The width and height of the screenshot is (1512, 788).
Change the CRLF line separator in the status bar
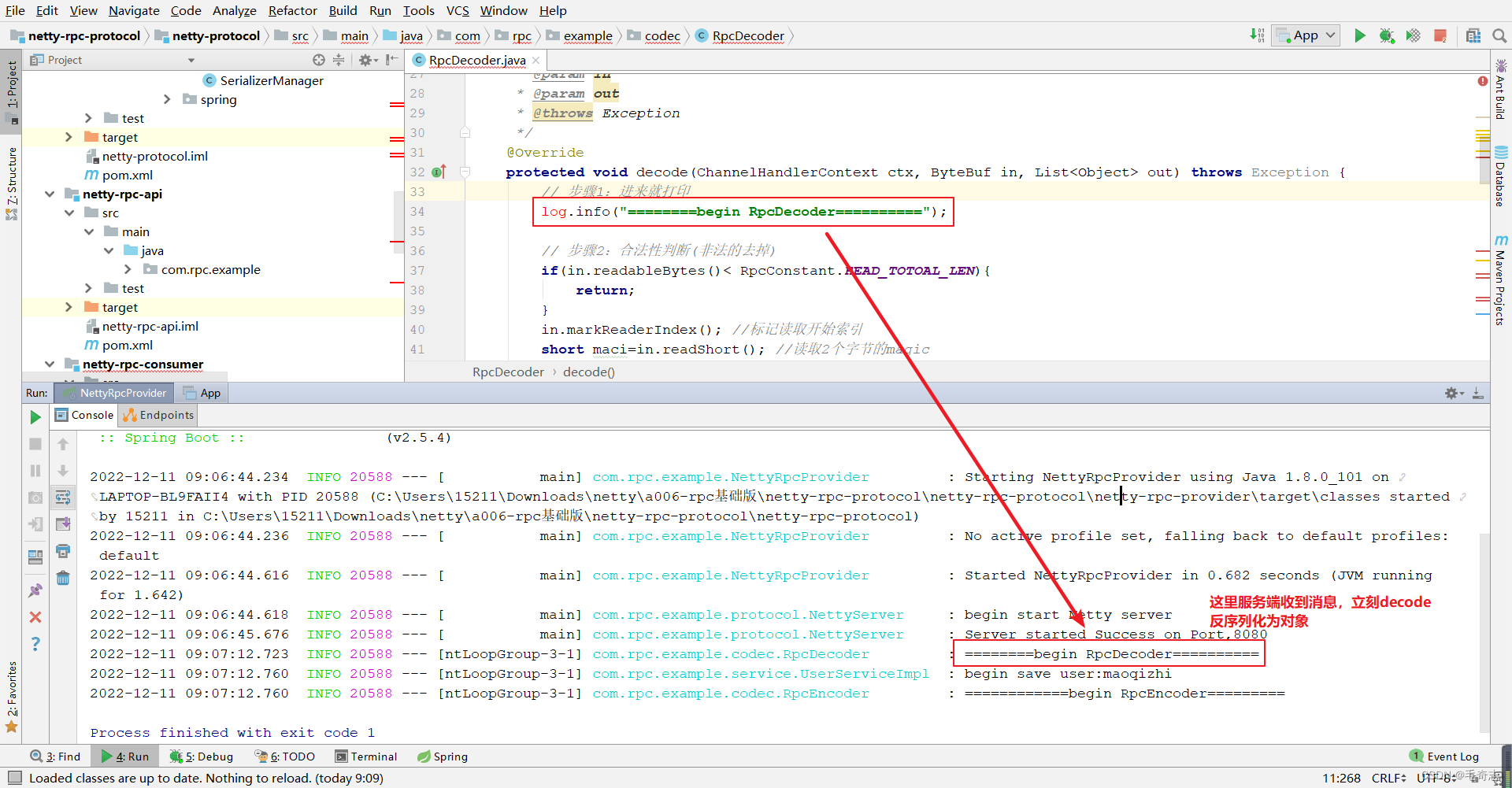(x=1388, y=778)
